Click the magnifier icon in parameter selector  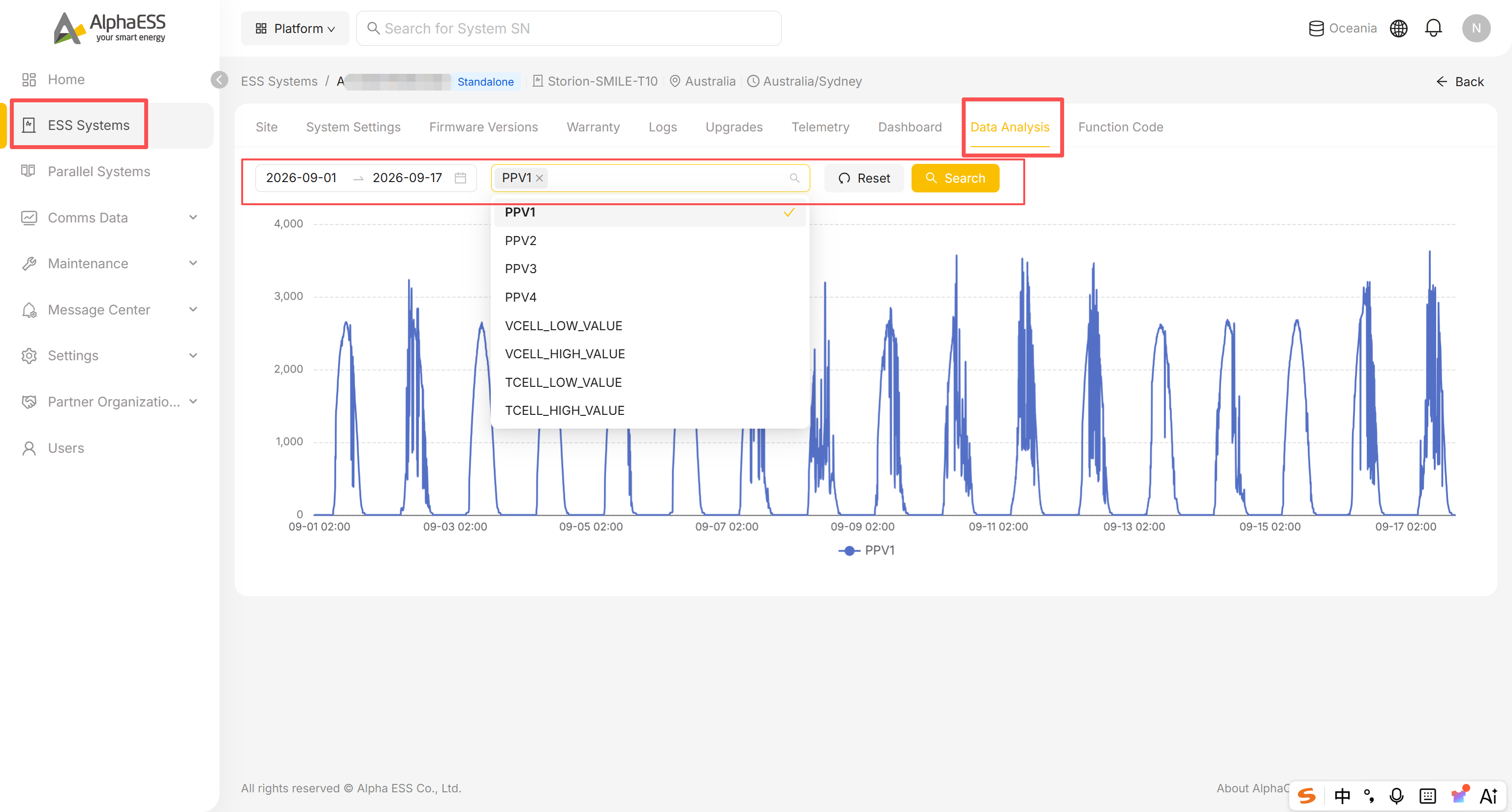point(794,178)
